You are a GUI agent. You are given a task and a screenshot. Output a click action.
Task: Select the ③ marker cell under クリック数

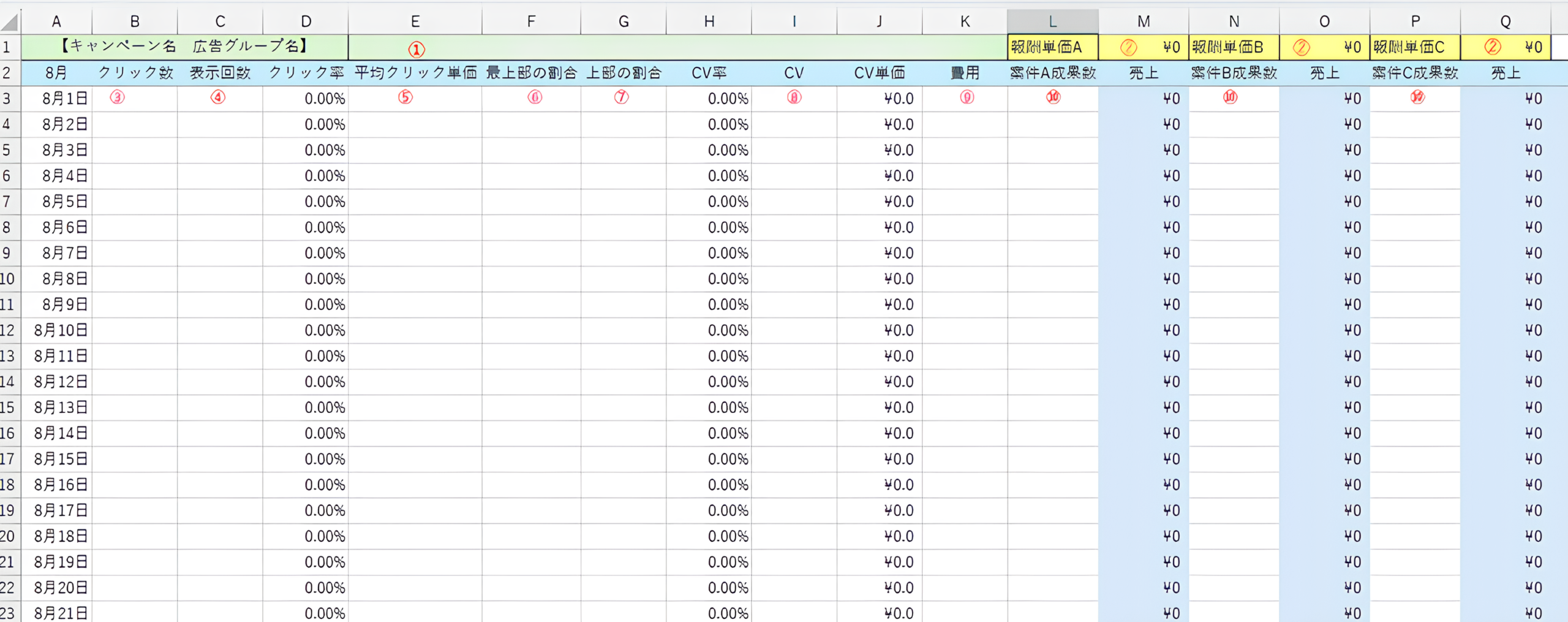click(x=118, y=98)
